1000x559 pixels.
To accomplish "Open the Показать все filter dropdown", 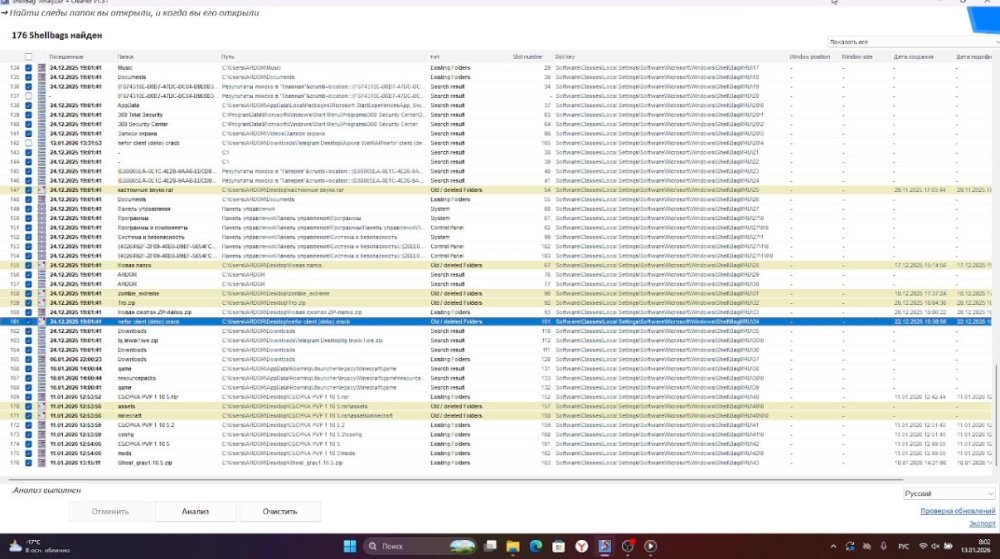I will tap(913, 41).
